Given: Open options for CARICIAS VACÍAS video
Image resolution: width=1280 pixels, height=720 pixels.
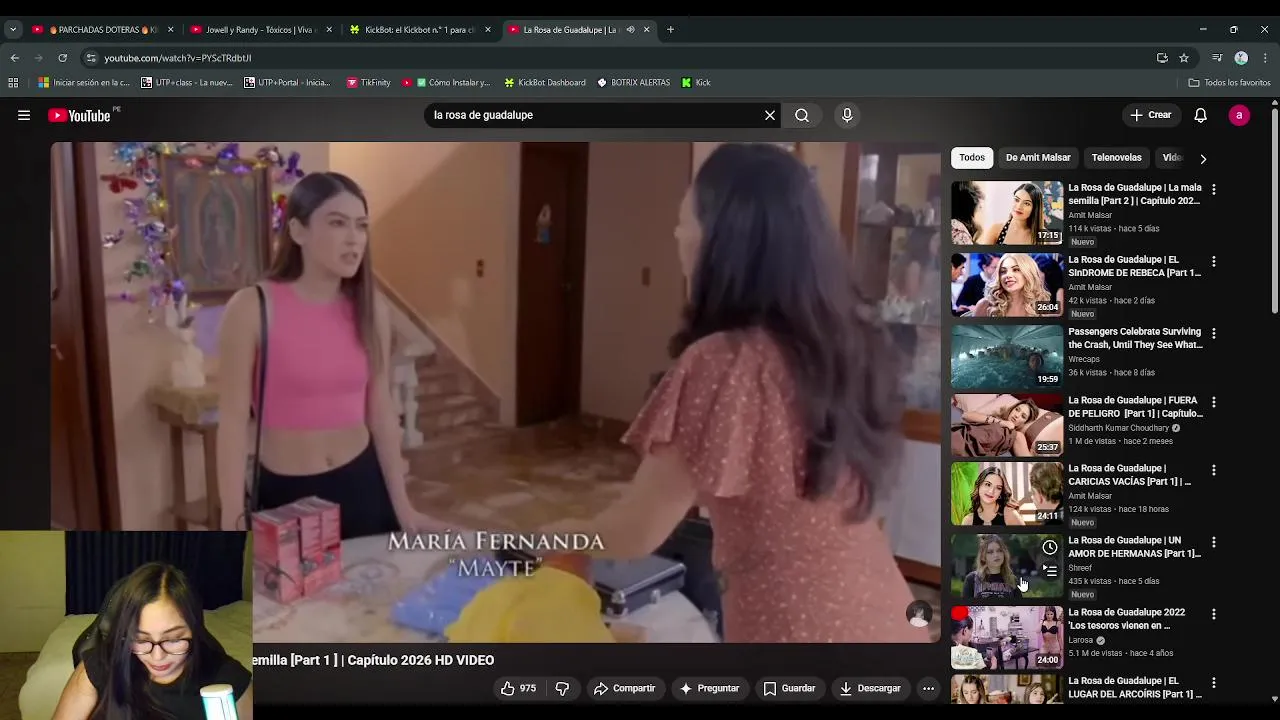Looking at the screenshot, I should [1214, 470].
